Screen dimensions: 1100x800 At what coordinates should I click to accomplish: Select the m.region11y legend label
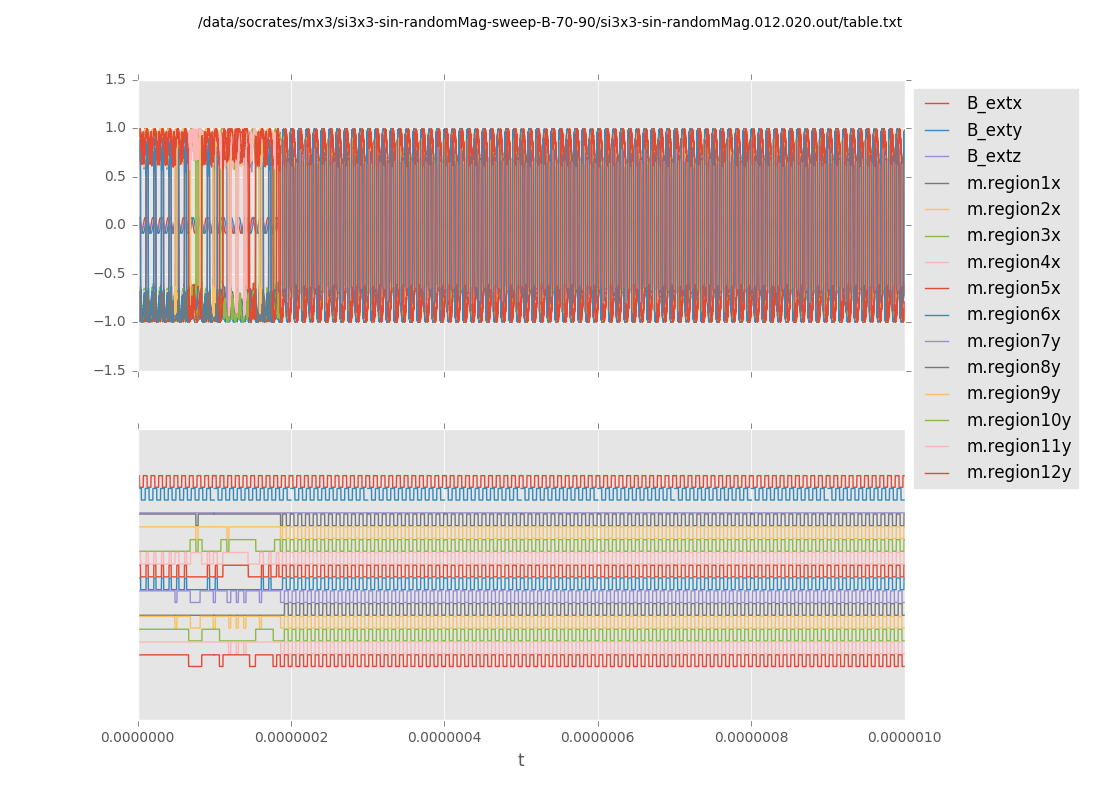click(x=1018, y=446)
